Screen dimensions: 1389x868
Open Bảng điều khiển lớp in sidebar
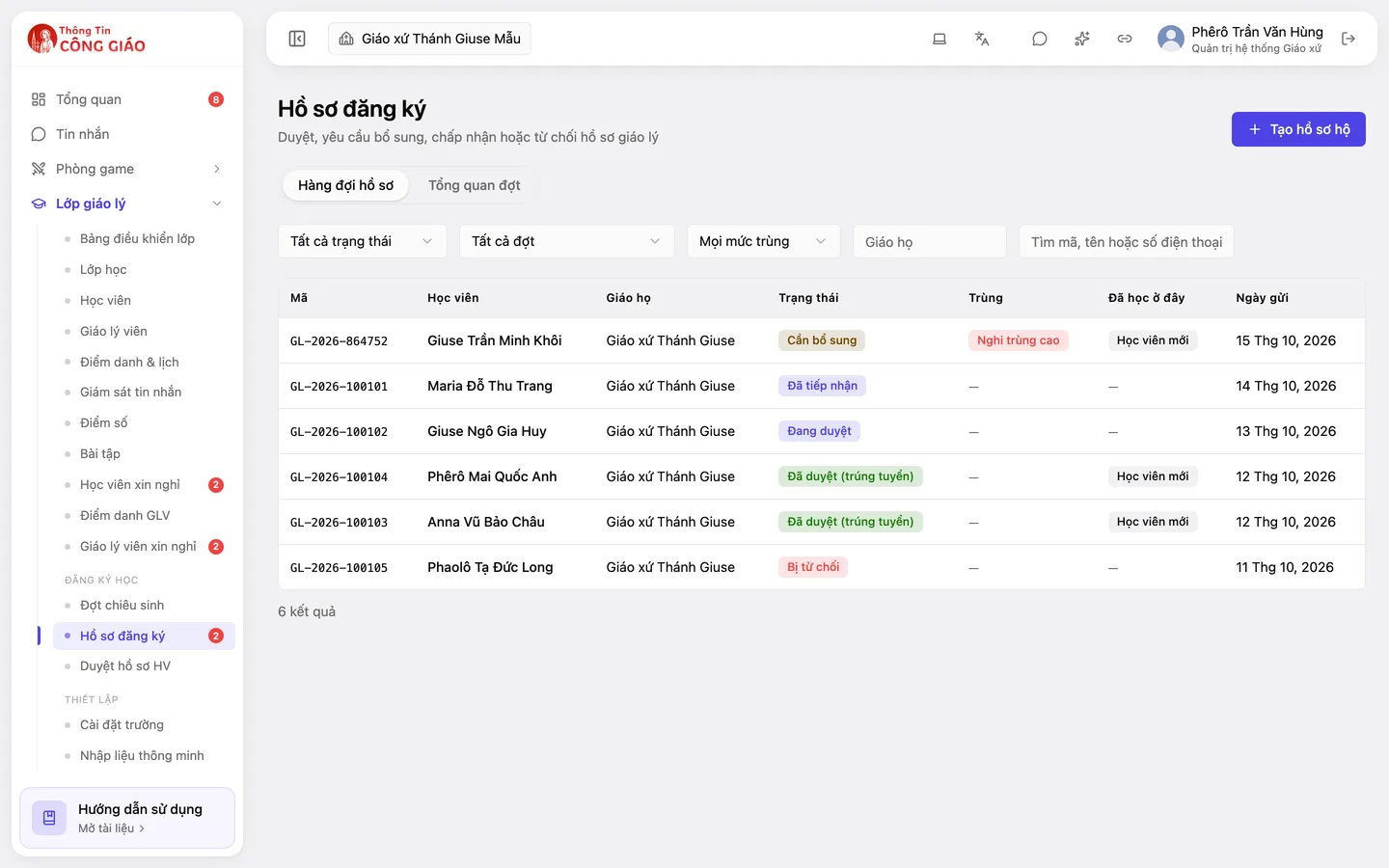pyautogui.click(x=145, y=238)
